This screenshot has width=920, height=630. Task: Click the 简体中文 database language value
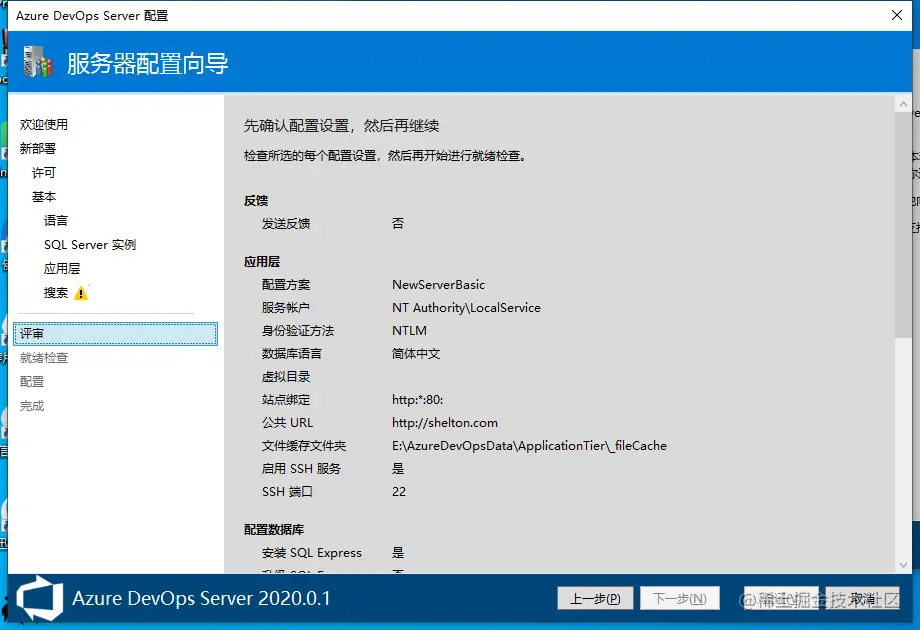point(416,354)
